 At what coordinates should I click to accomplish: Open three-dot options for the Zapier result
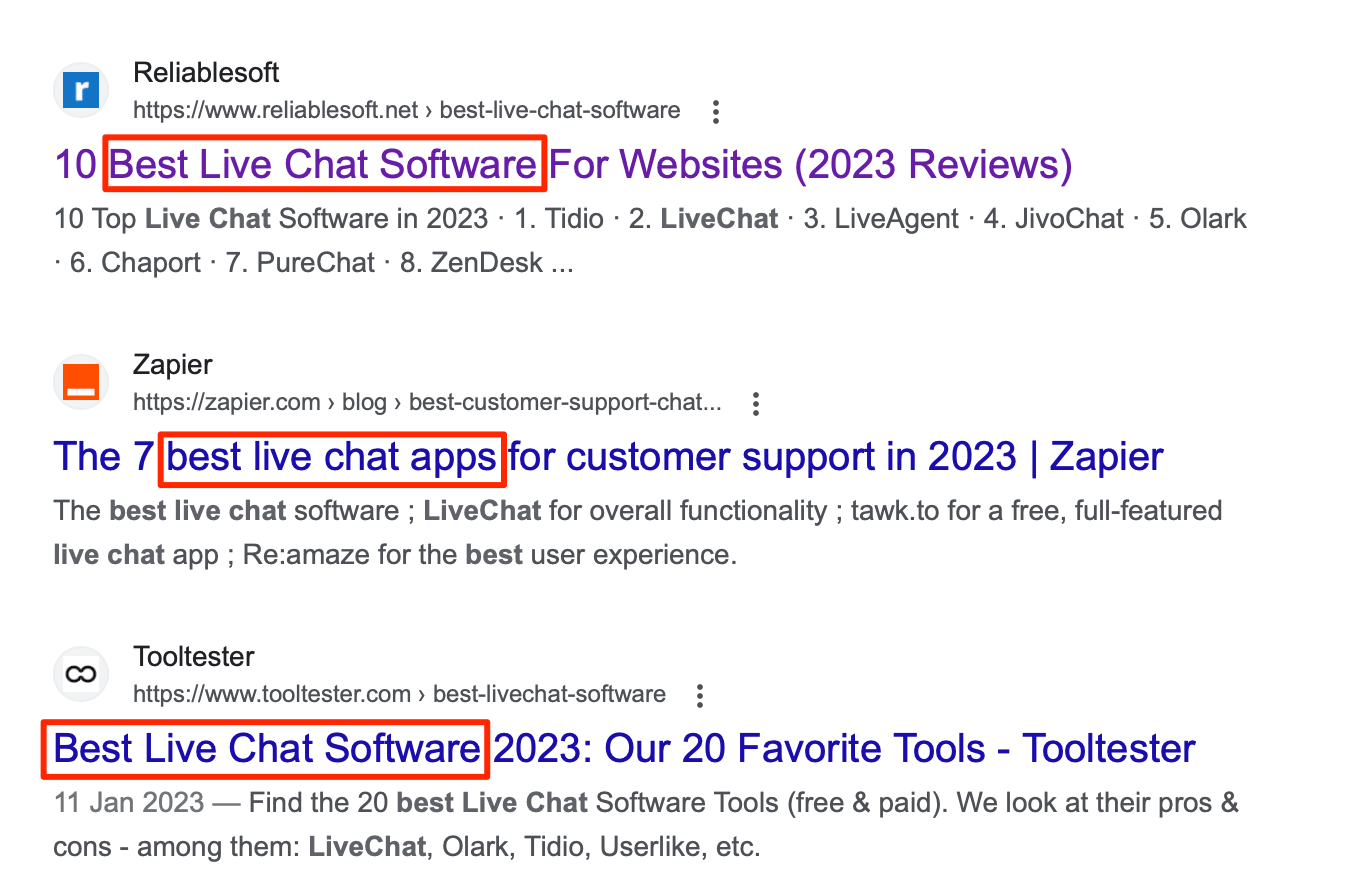pos(756,404)
